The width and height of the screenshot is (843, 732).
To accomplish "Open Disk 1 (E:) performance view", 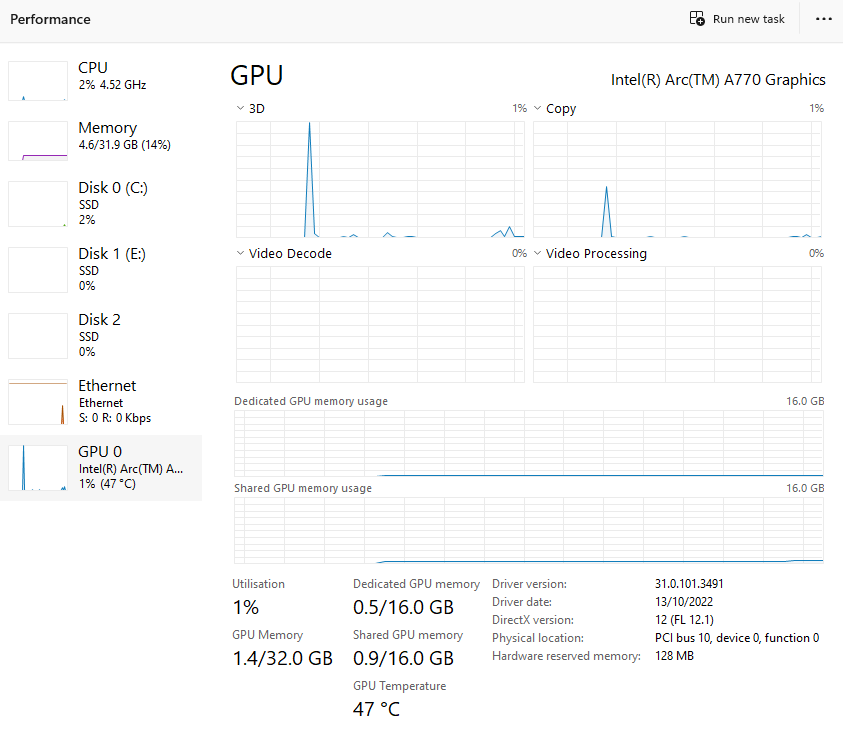I will (37, 270).
